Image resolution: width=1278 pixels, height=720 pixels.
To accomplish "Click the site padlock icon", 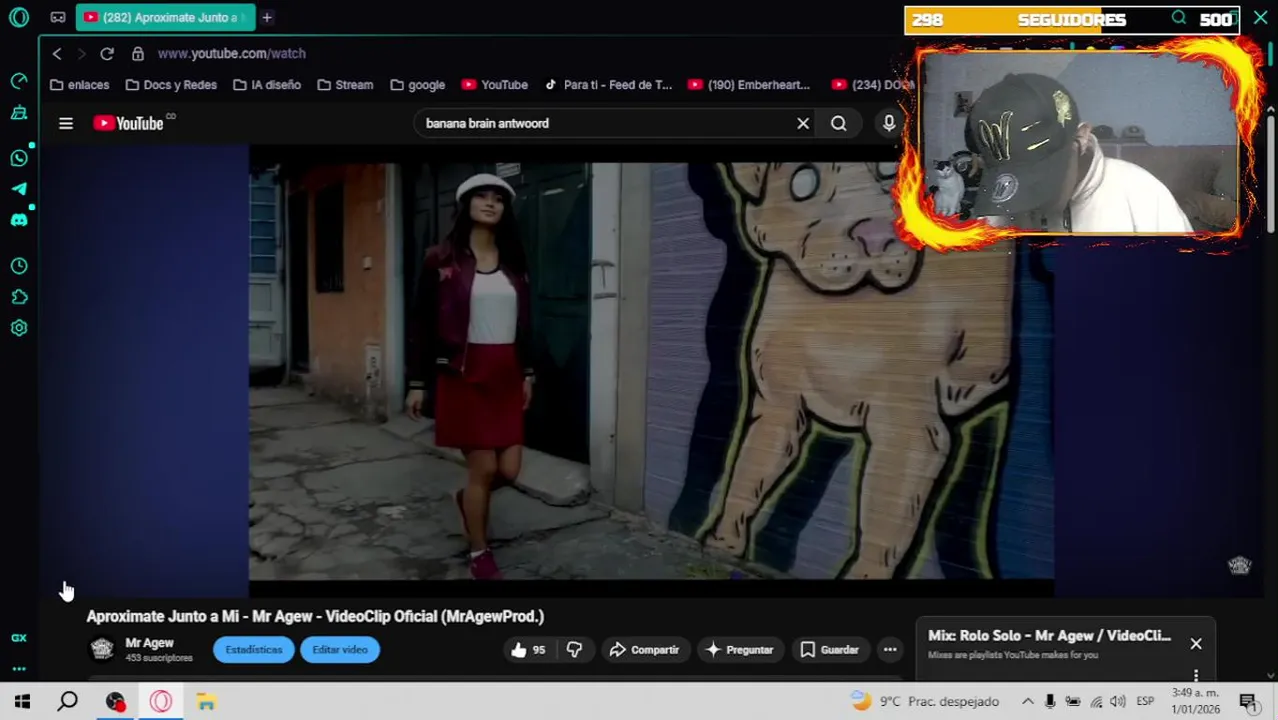I will (138, 53).
